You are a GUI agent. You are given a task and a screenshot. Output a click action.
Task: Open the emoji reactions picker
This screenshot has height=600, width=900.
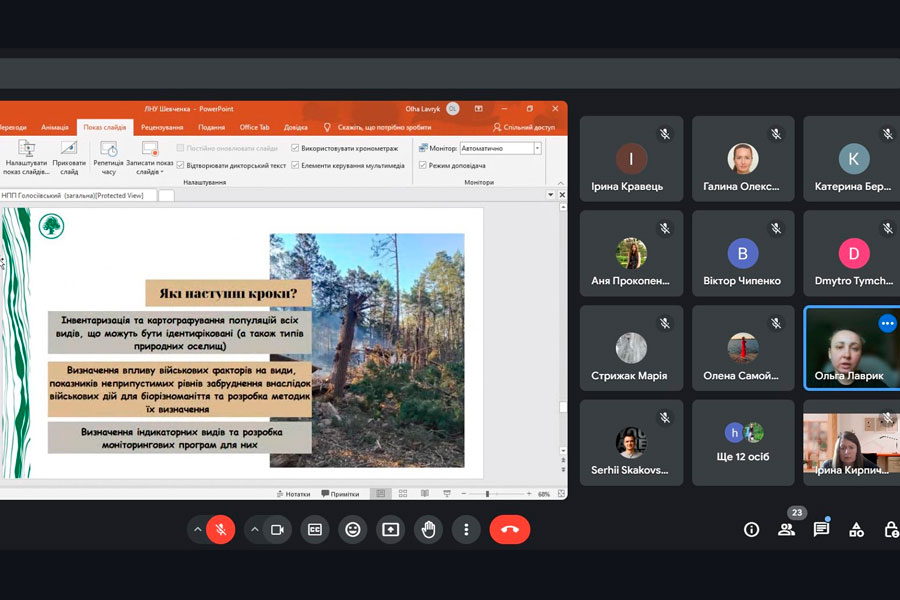[x=353, y=530]
